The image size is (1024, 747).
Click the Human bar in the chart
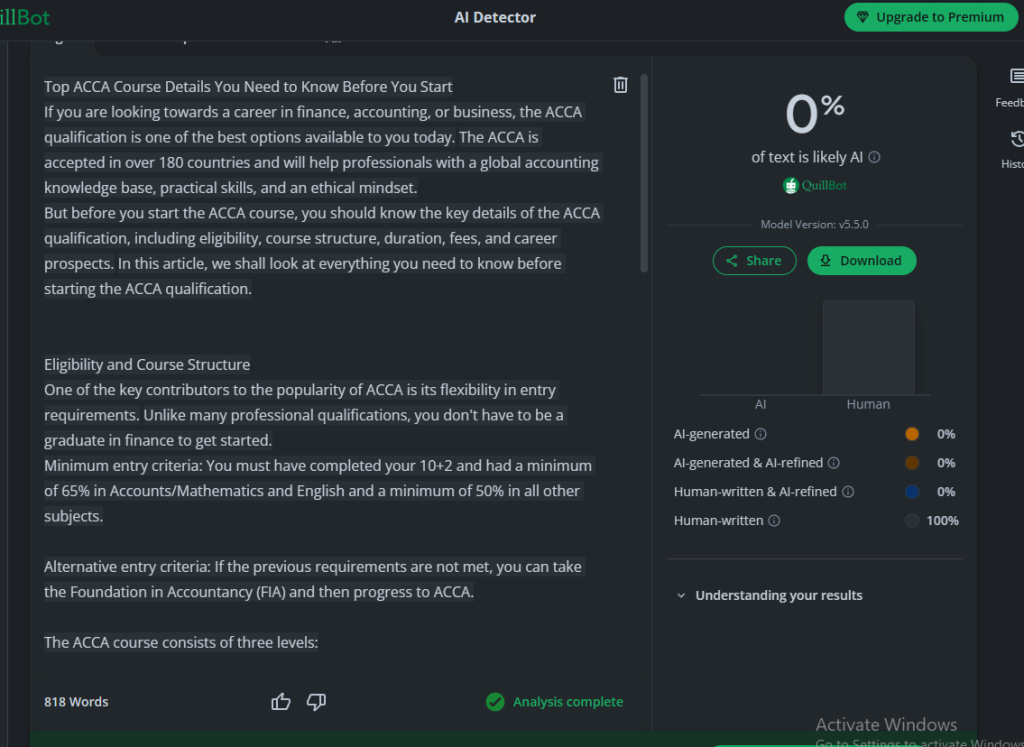coord(868,348)
